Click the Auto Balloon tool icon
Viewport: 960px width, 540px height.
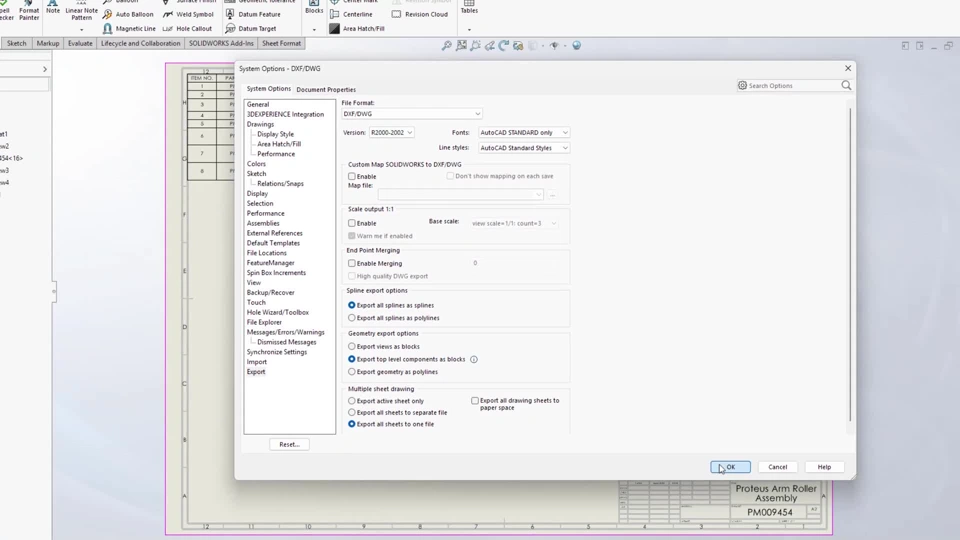click(x=108, y=14)
